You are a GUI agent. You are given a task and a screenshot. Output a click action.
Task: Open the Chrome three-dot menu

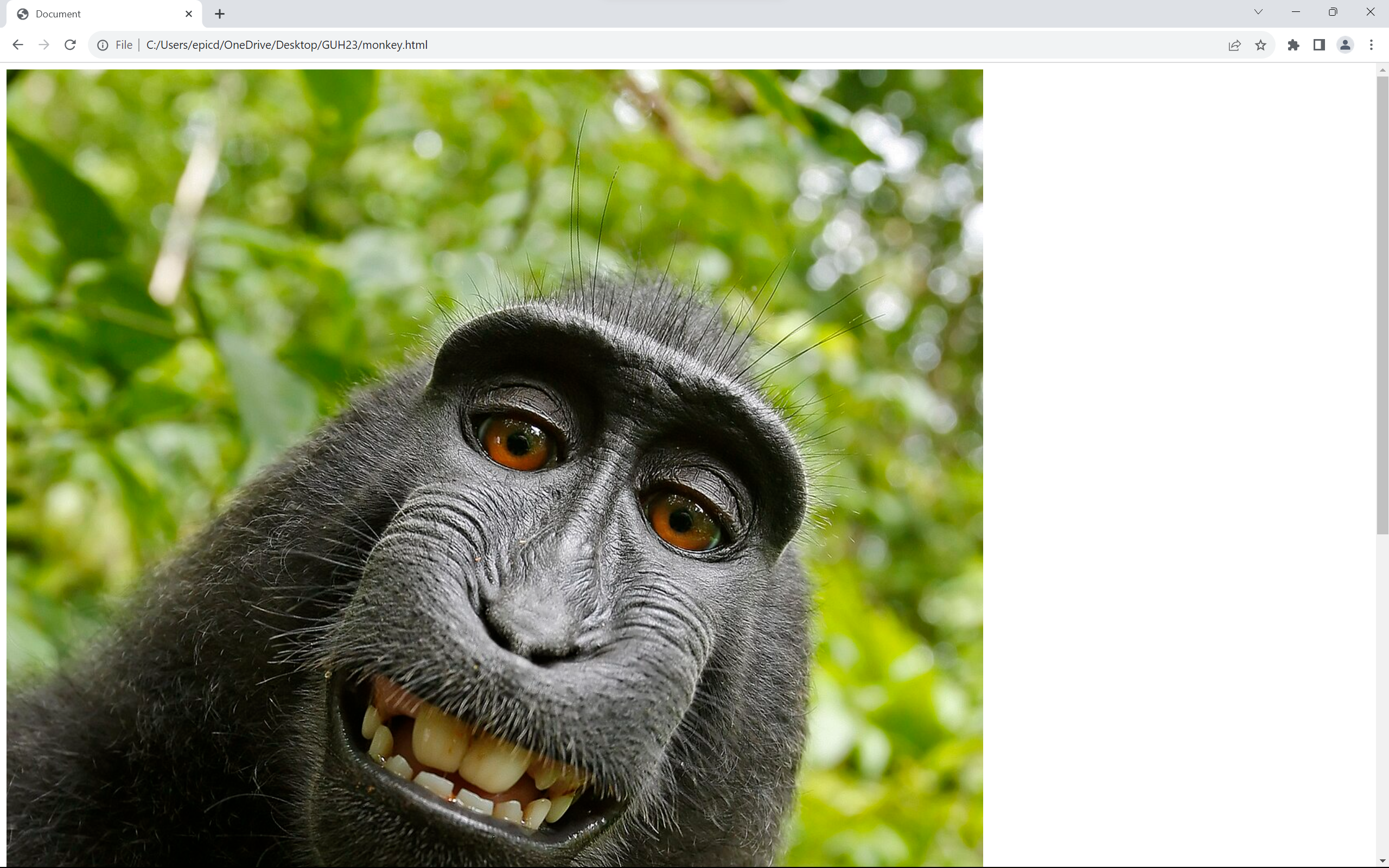coord(1371,45)
